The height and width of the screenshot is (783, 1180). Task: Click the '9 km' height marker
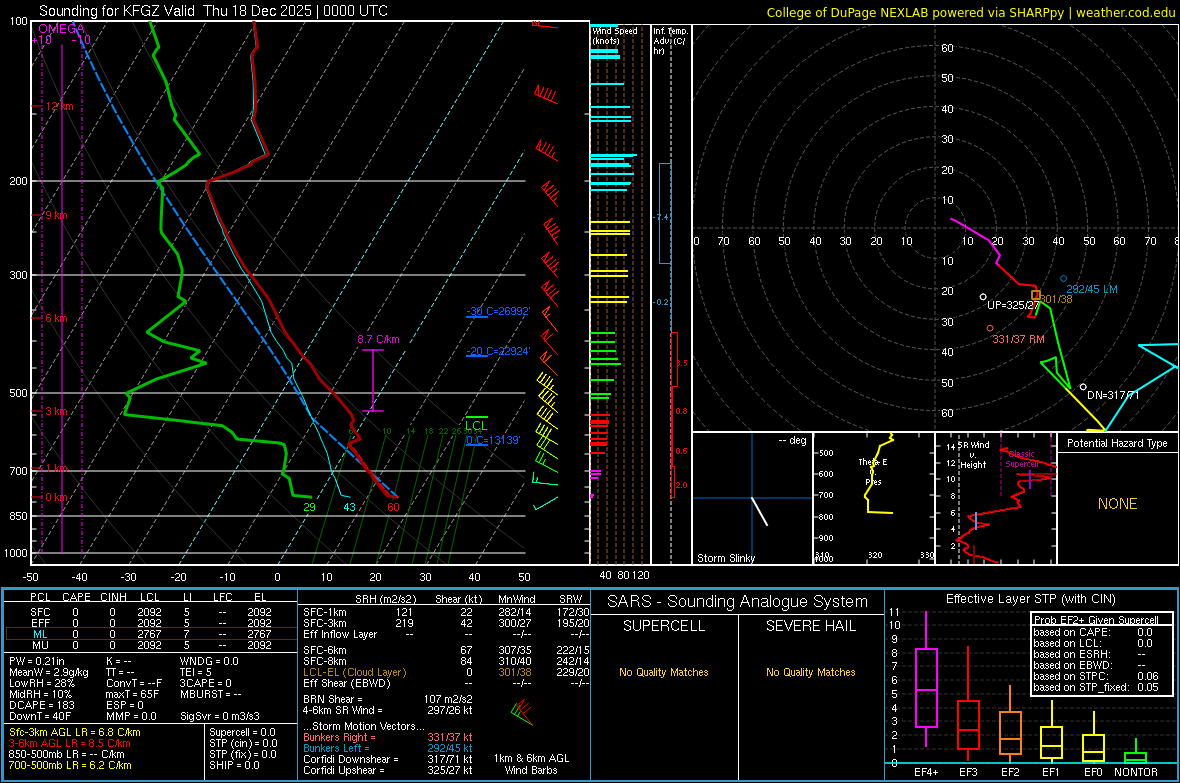click(x=56, y=215)
